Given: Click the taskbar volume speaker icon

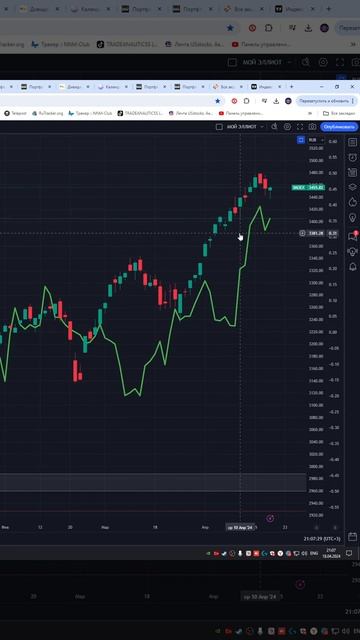Looking at the screenshot, I should [x=304, y=553].
